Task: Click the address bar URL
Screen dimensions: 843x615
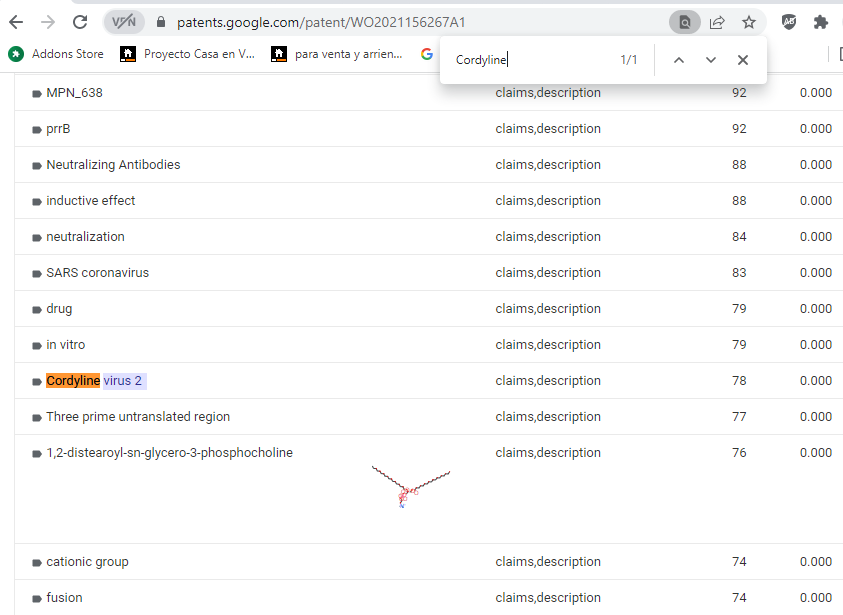Action: pyautogui.click(x=320, y=22)
